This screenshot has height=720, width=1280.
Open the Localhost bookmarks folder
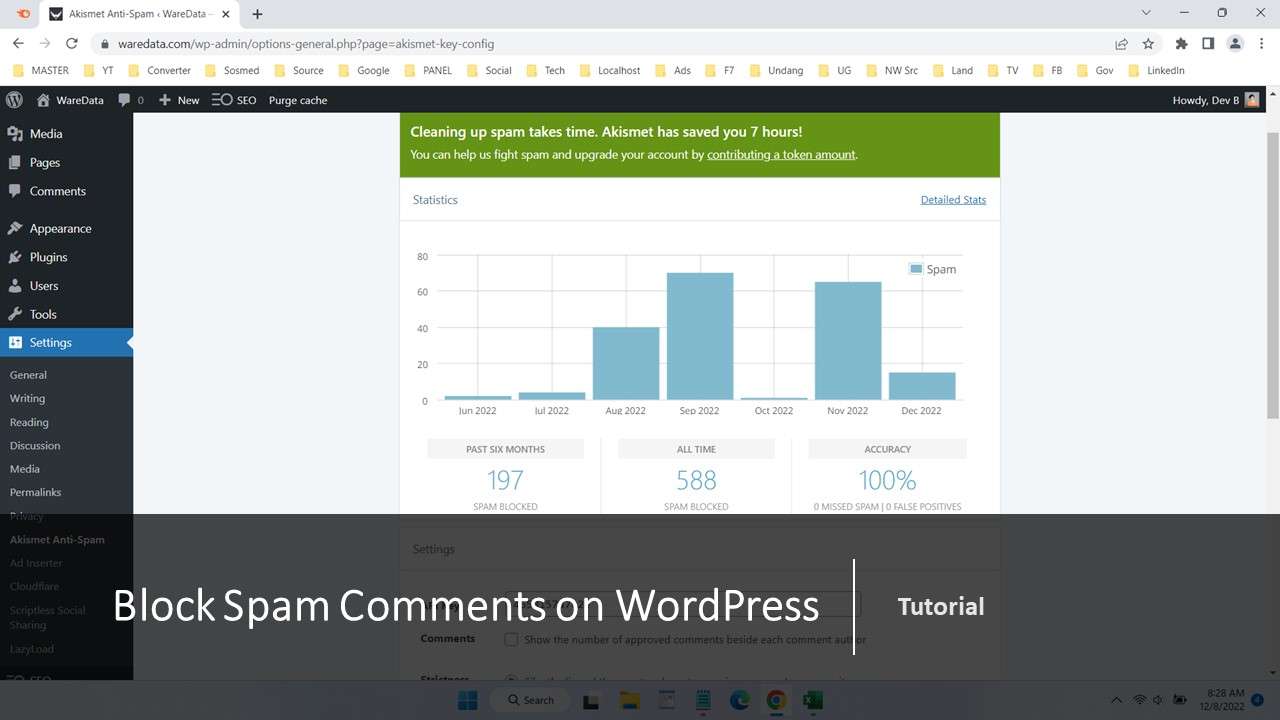pyautogui.click(x=609, y=70)
